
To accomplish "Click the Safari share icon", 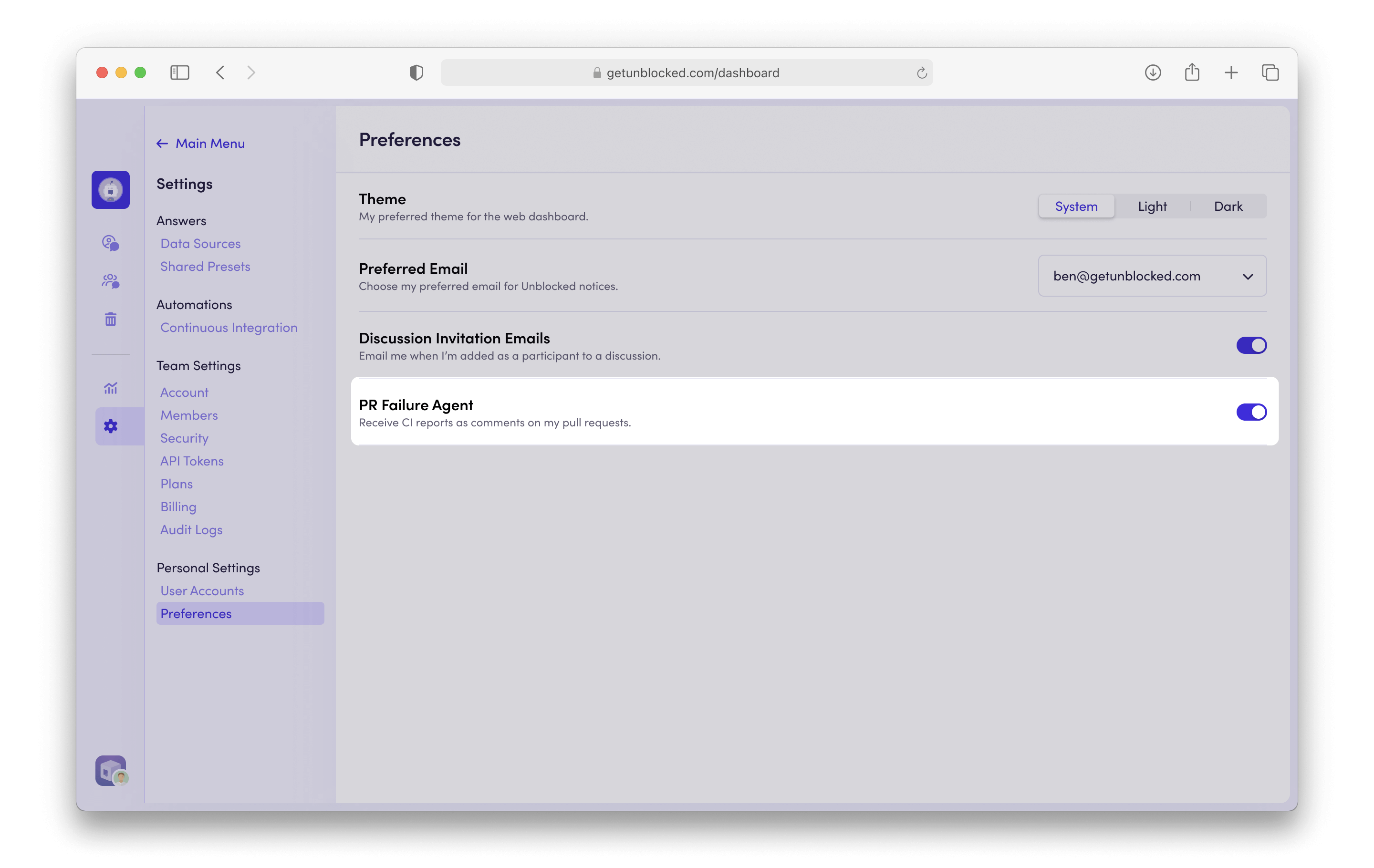I will pos(1192,72).
